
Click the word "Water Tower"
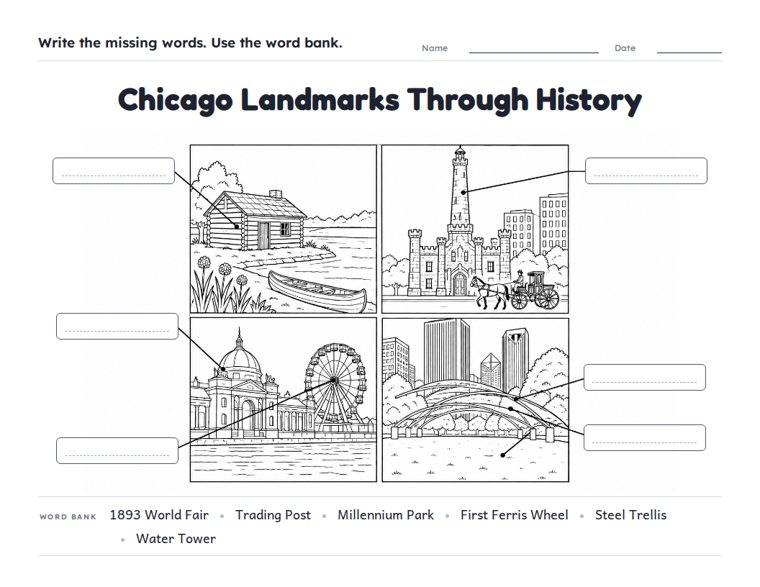point(176,539)
